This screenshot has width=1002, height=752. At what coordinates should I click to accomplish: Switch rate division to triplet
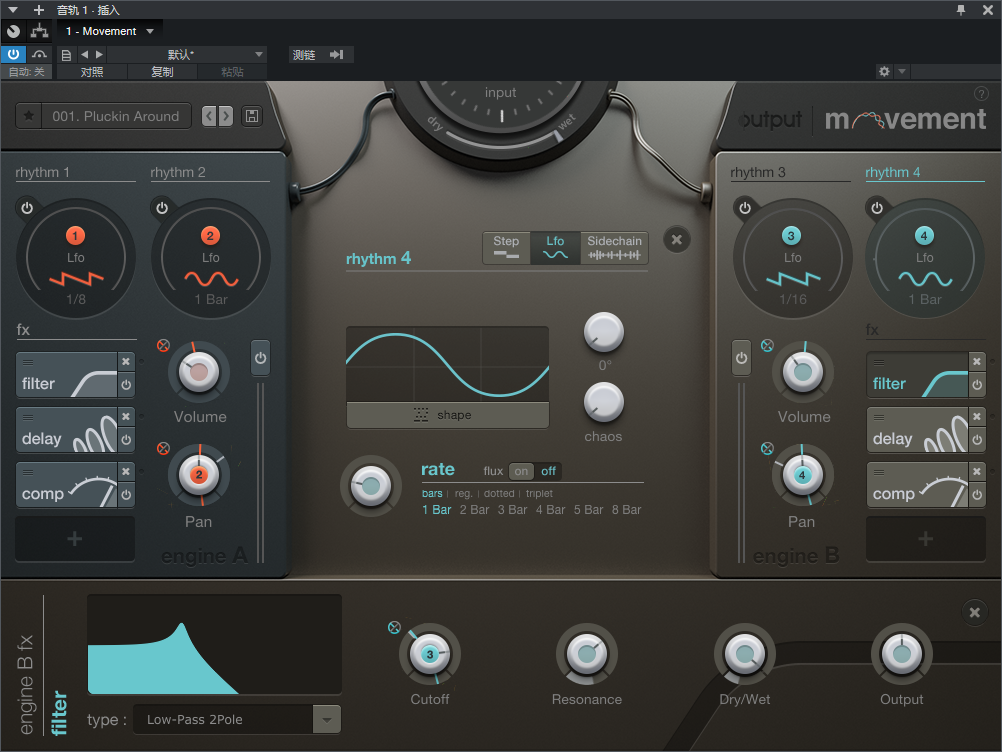(x=539, y=494)
